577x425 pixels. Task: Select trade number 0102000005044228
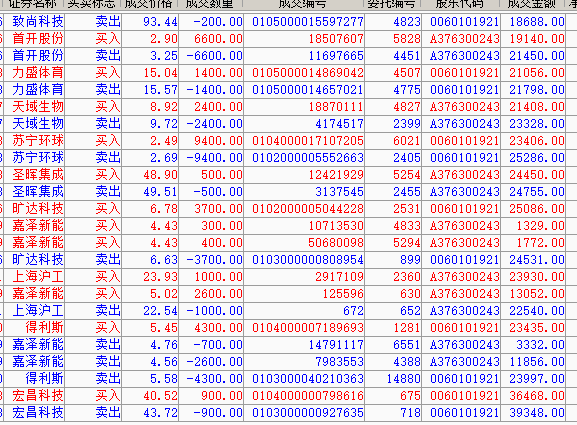coord(308,209)
